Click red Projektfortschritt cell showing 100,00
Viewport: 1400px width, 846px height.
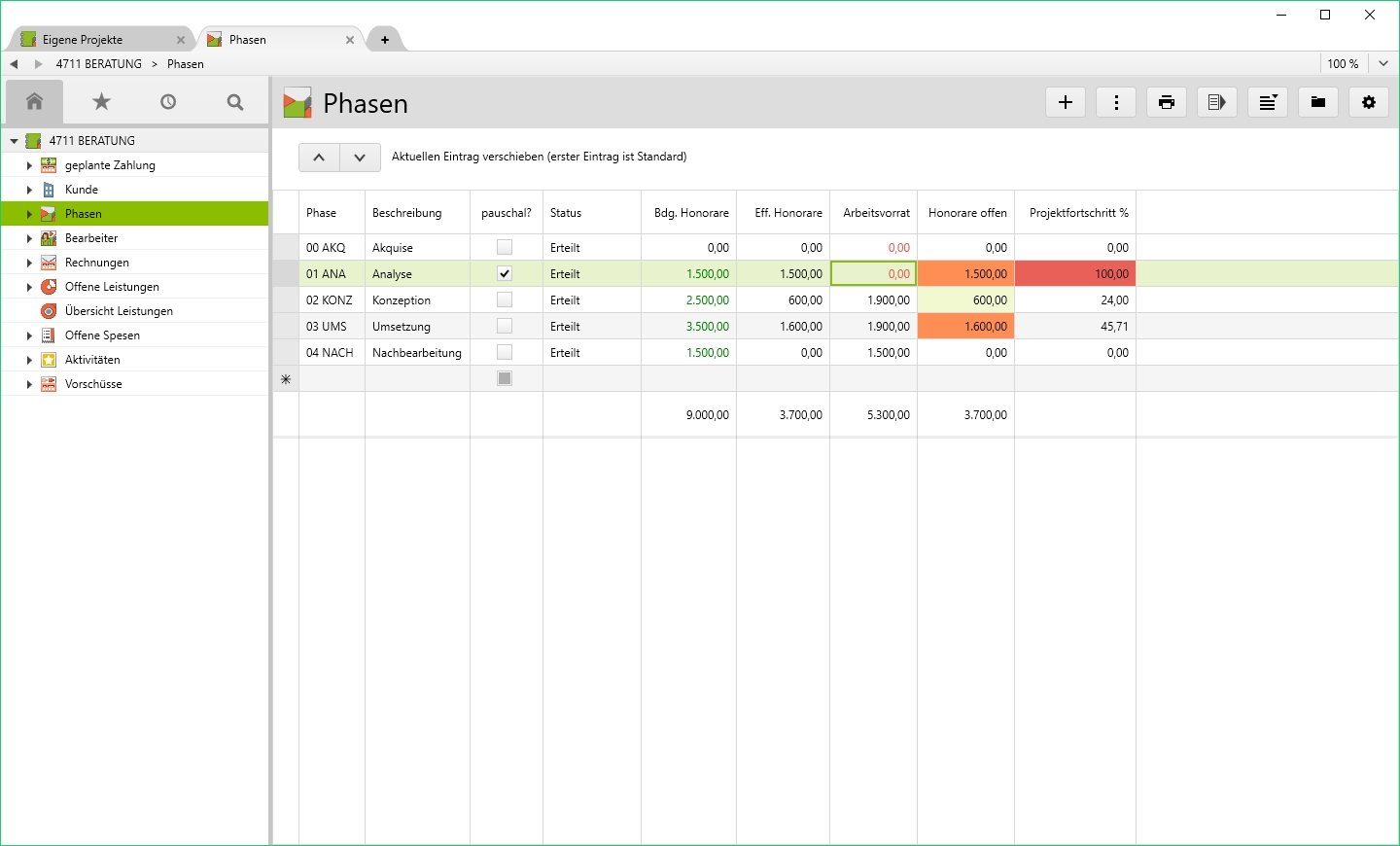click(x=1074, y=274)
